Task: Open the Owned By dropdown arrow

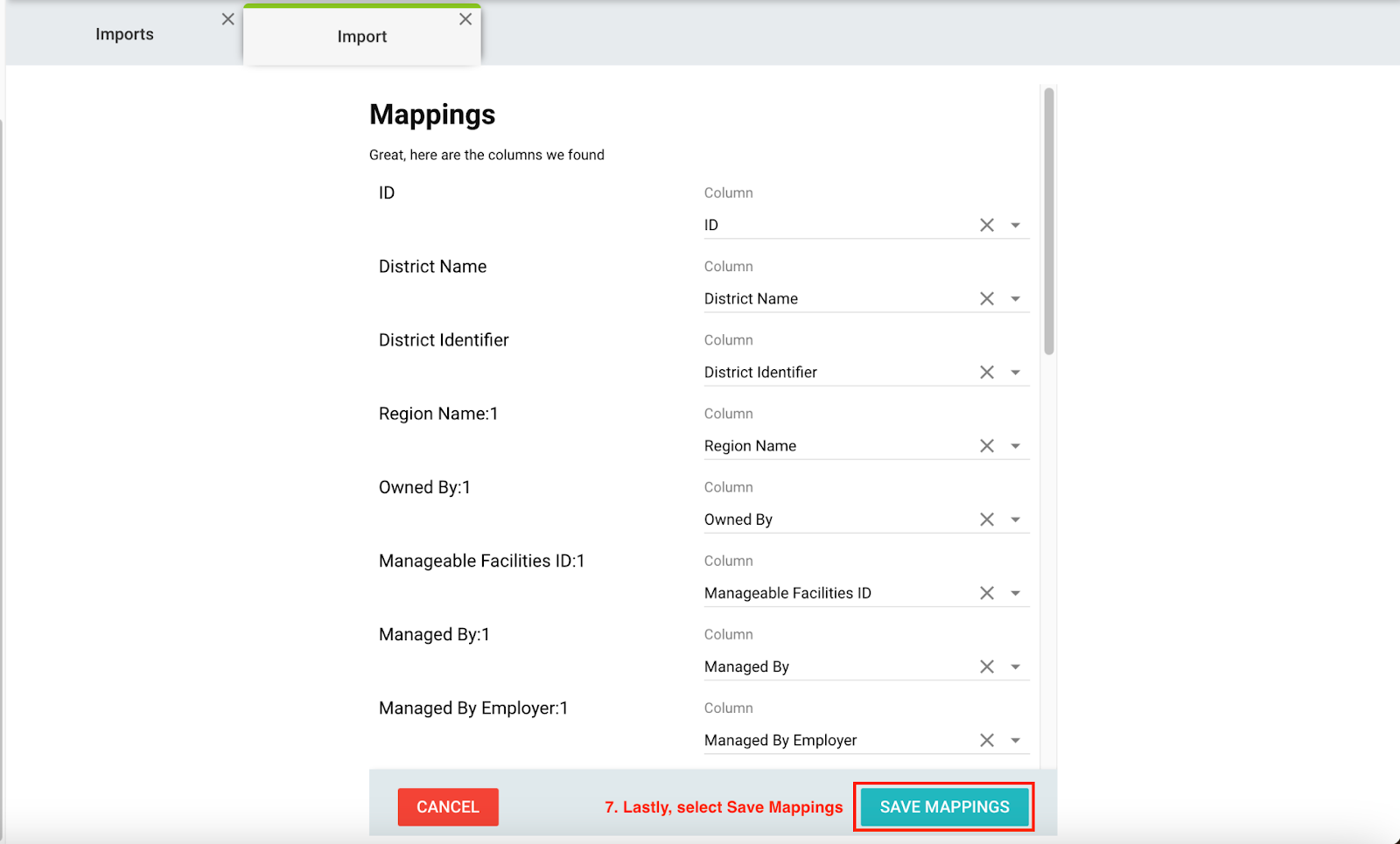Action: (x=1015, y=520)
